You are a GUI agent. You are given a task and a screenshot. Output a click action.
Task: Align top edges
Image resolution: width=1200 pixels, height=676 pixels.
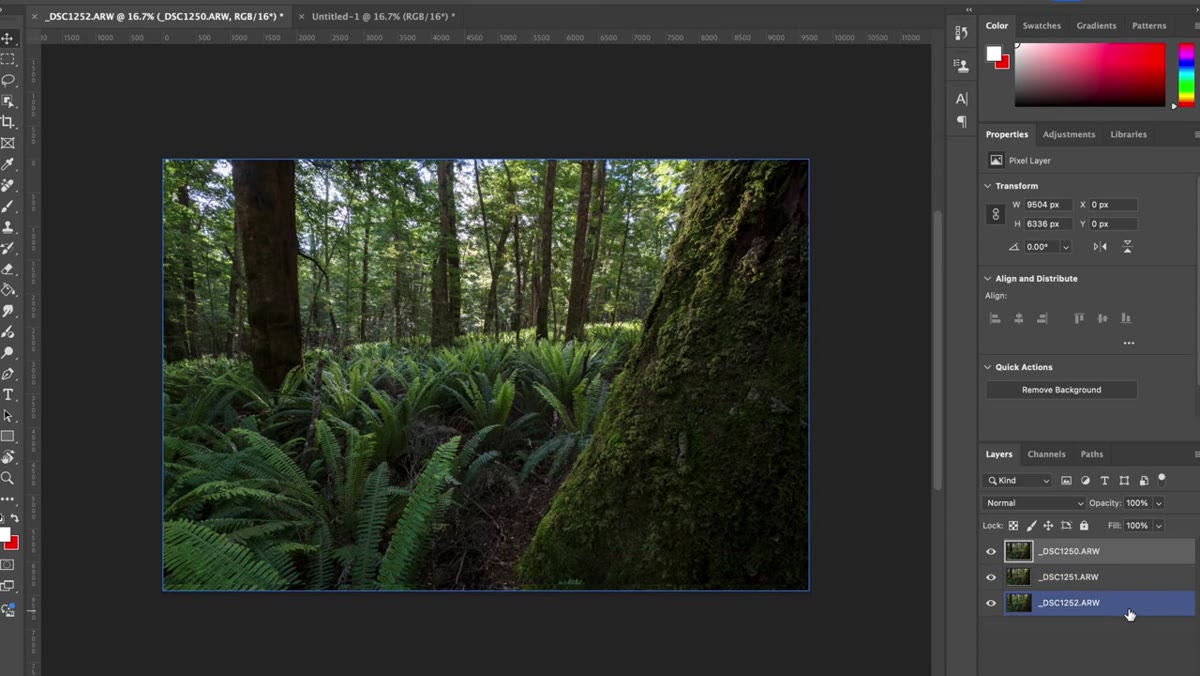(1079, 318)
